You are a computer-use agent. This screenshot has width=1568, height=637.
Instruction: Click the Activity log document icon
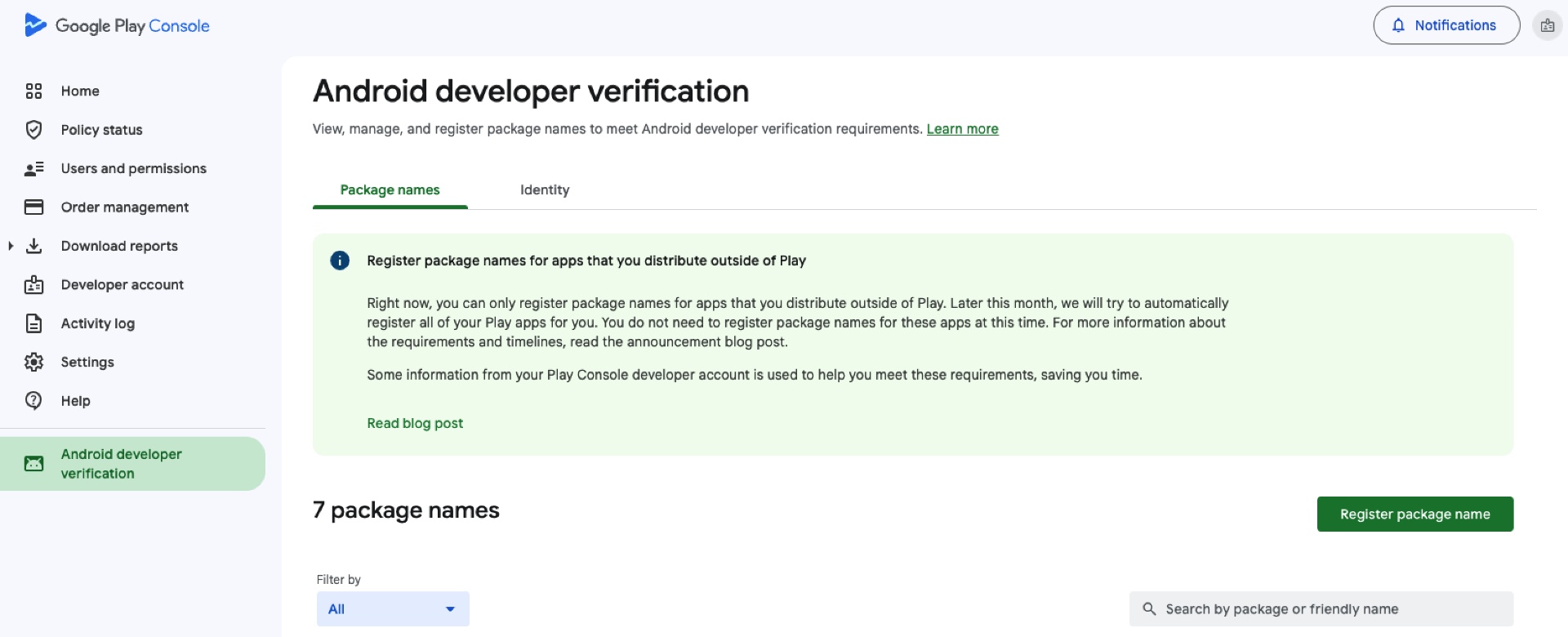point(33,323)
